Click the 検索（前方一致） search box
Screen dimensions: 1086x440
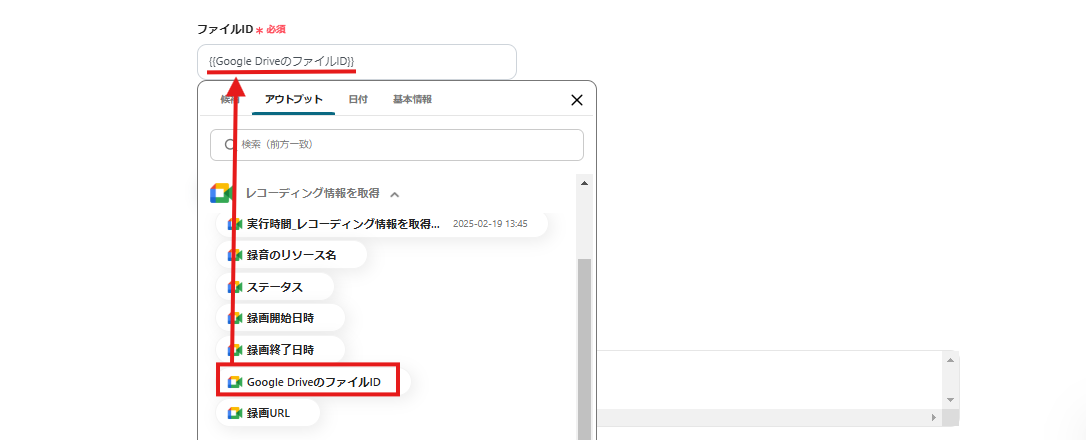397,145
